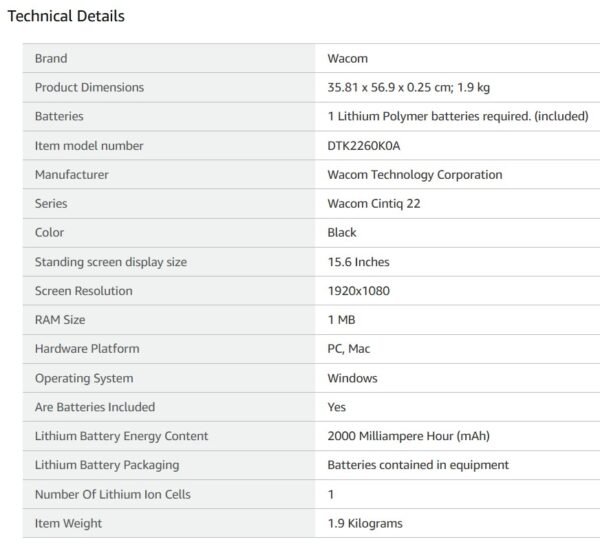Image resolution: width=600 pixels, height=555 pixels.
Task: Click the Technical Details heading
Action: [66, 16]
